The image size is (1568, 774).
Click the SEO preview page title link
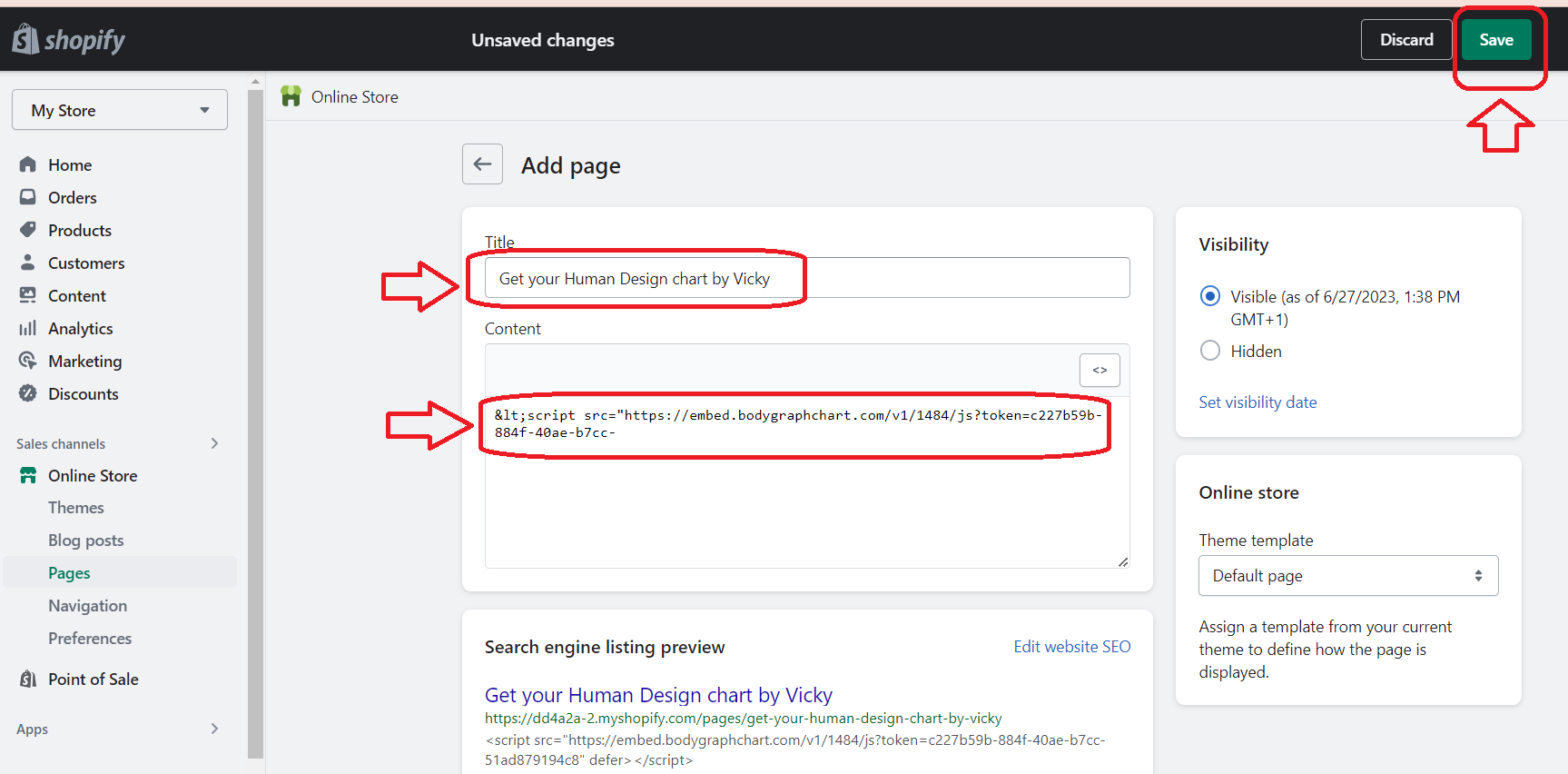(658, 695)
